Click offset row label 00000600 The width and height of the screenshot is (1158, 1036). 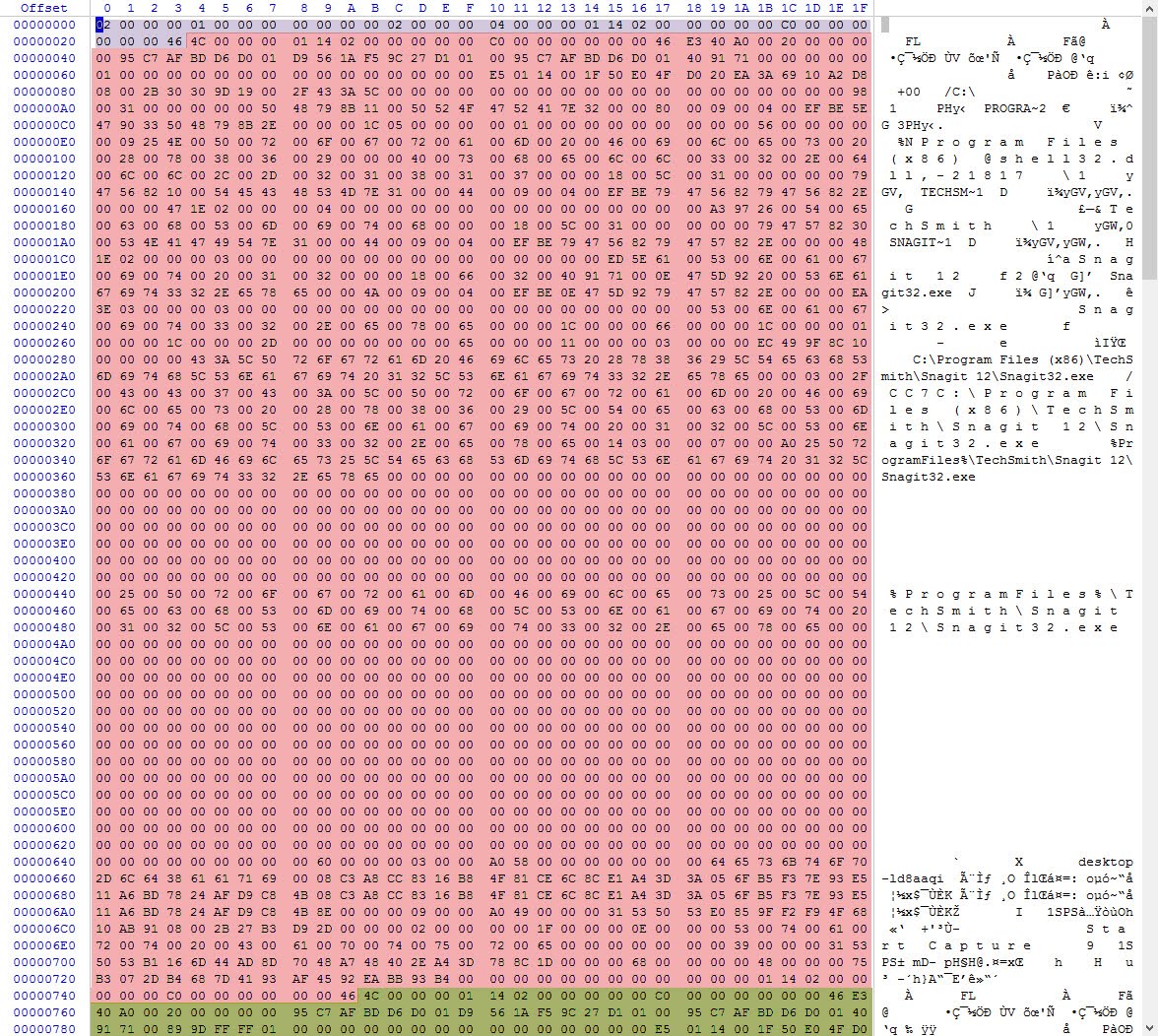[x=44, y=828]
